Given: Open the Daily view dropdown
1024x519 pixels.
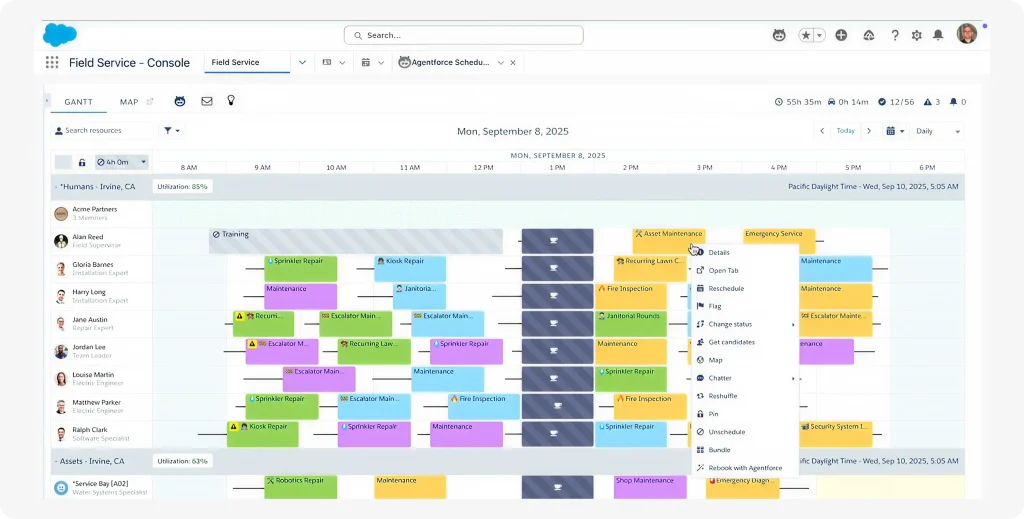Looking at the screenshot, I should (x=938, y=131).
